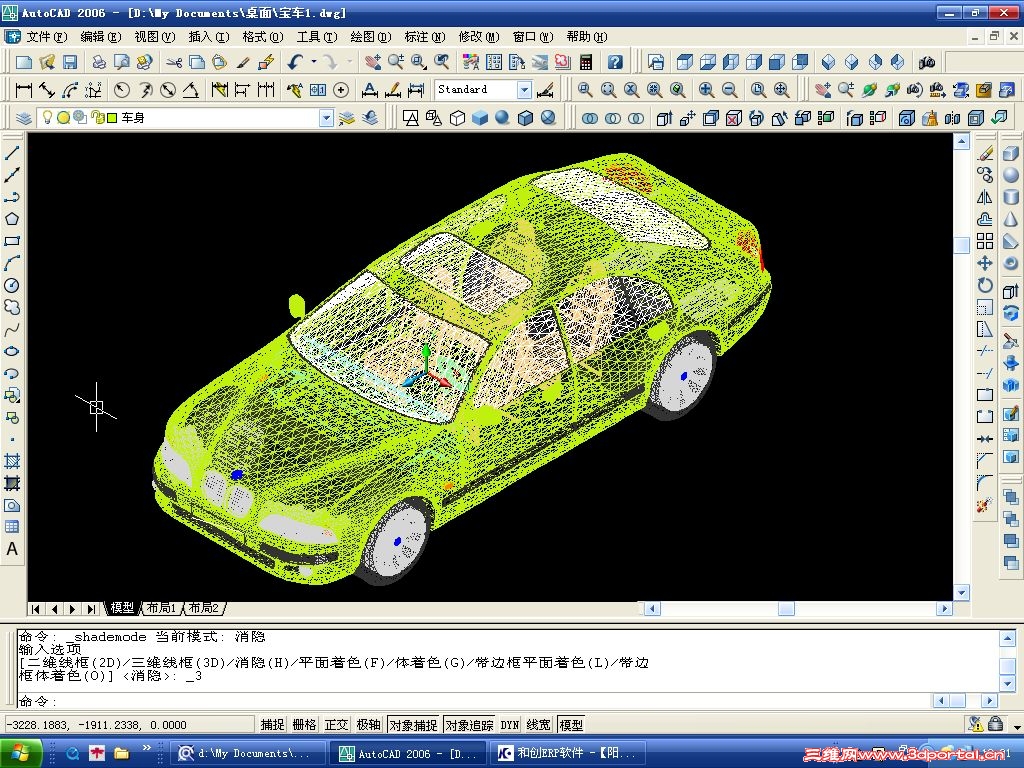Click the Layer Properties Manager icon
1024x768 pixels.
coord(24,118)
